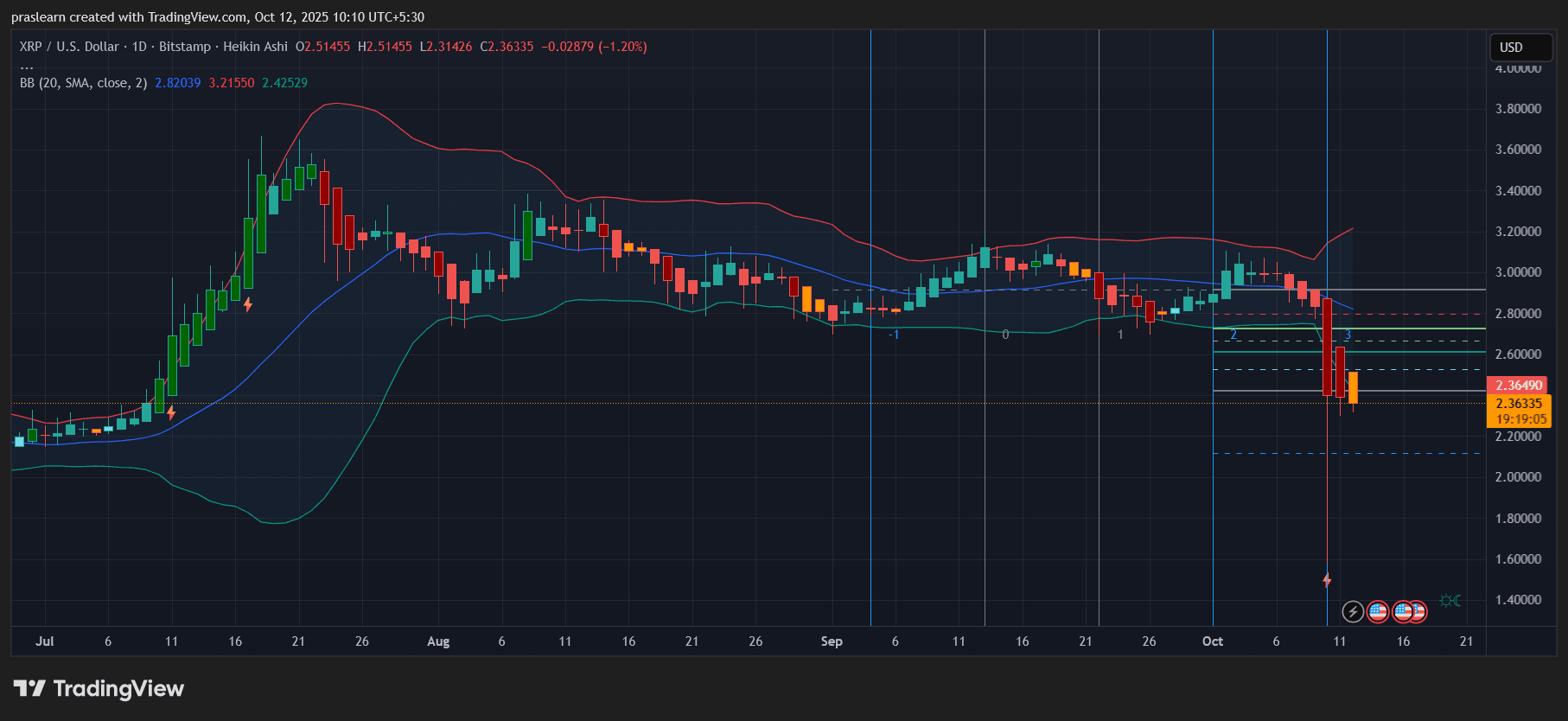Click the middle US flag event icon

pyautogui.click(x=1403, y=612)
